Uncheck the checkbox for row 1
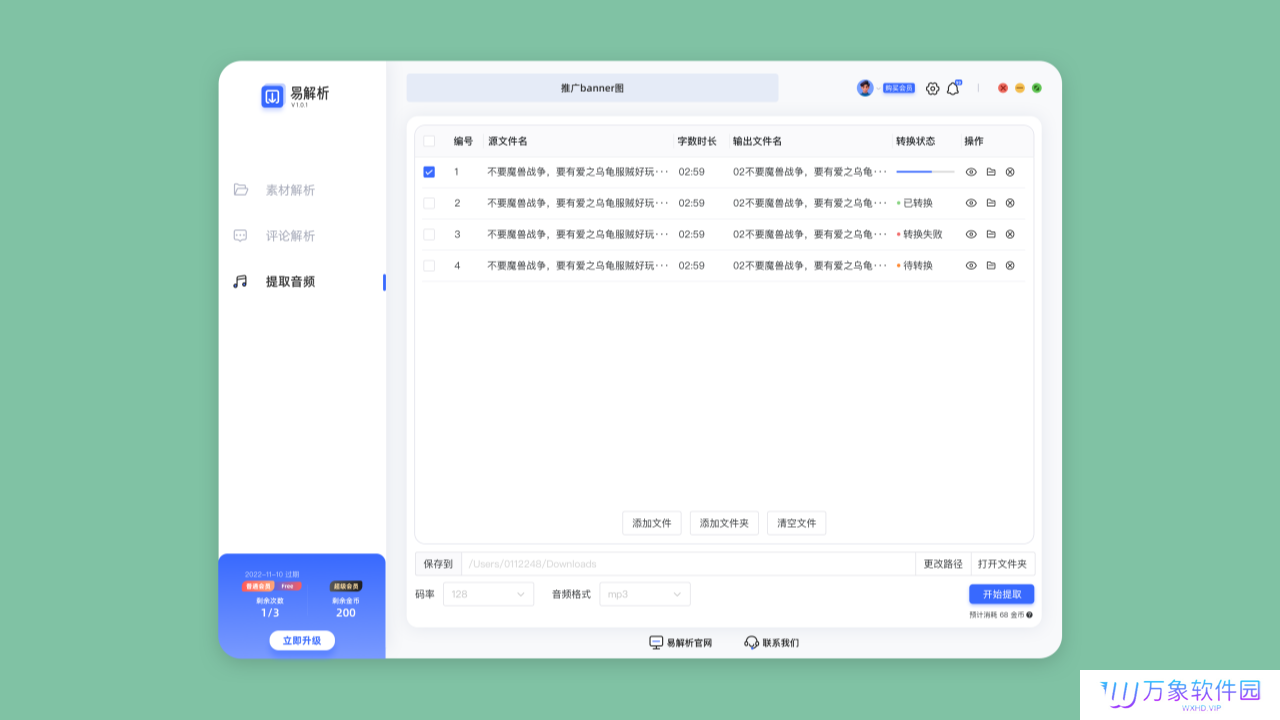This screenshot has height=720, width=1280. 429,172
